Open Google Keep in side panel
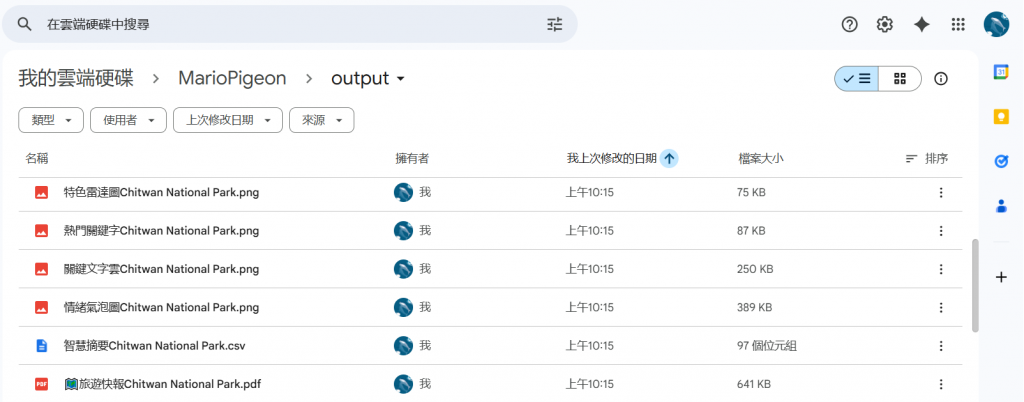This screenshot has height=402, width=1024. [x=1001, y=116]
